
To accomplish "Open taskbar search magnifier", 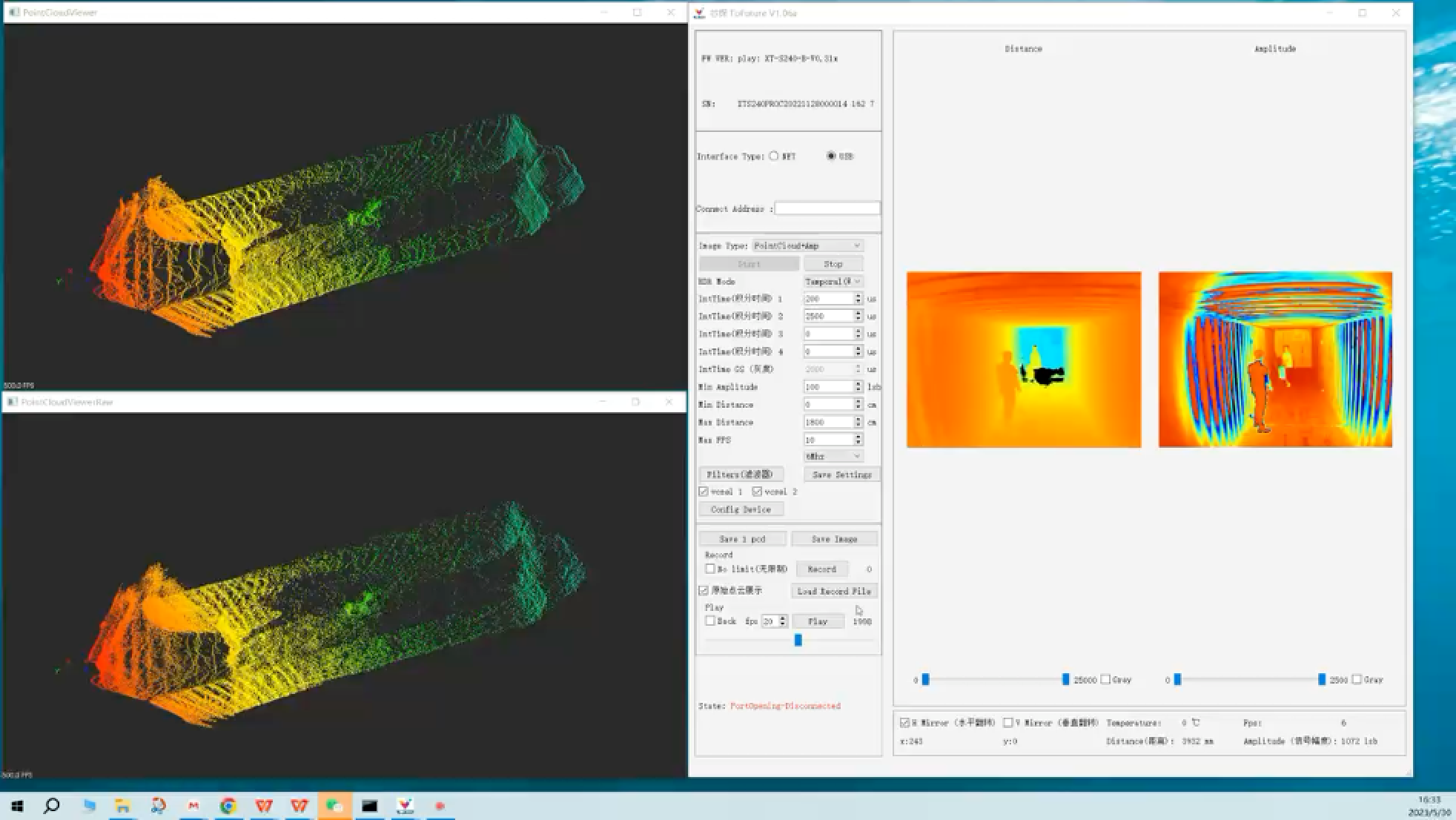I will [x=51, y=806].
